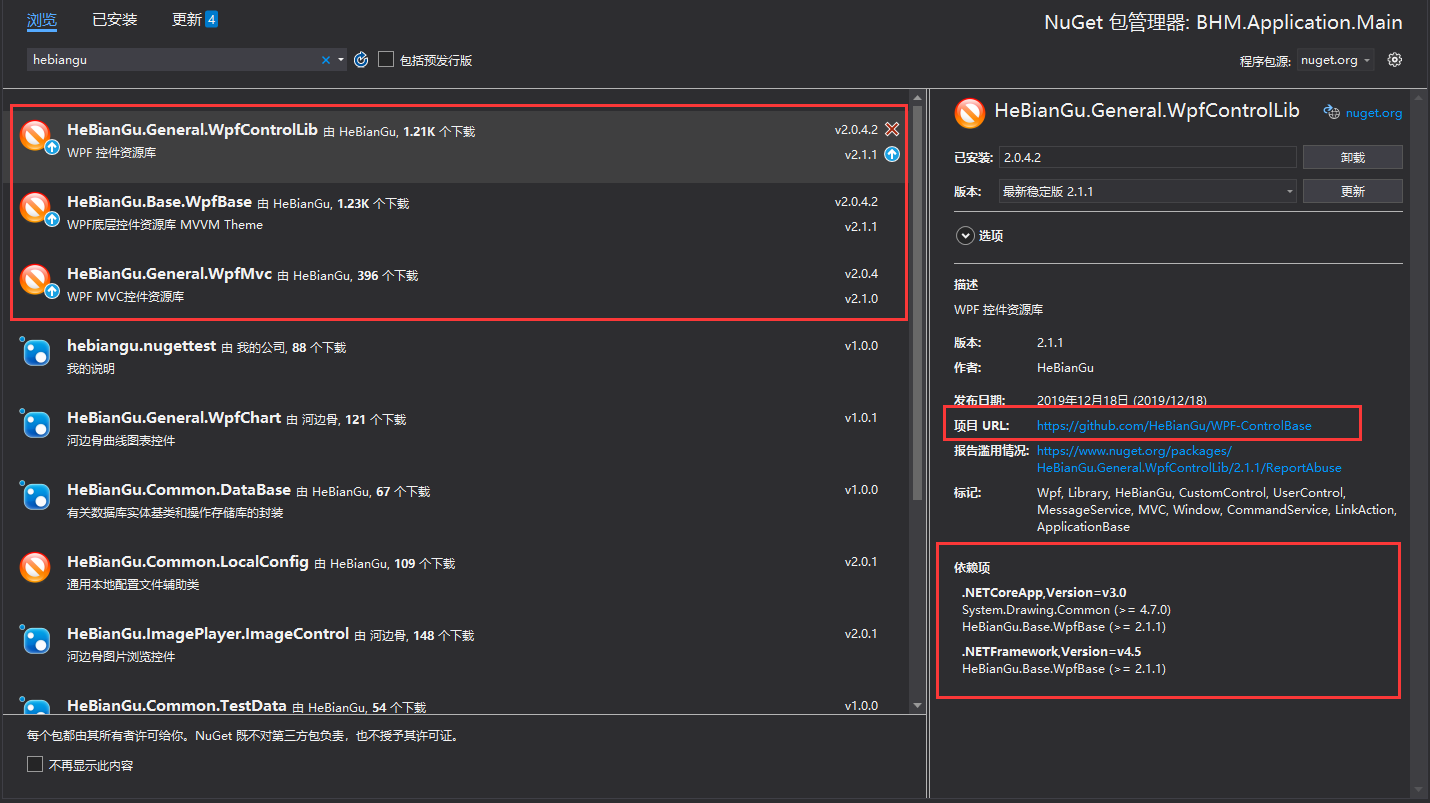1430x803 pixels.
Task: Select the HeBianGu.General.WpfMvc package title
Action: [169, 274]
